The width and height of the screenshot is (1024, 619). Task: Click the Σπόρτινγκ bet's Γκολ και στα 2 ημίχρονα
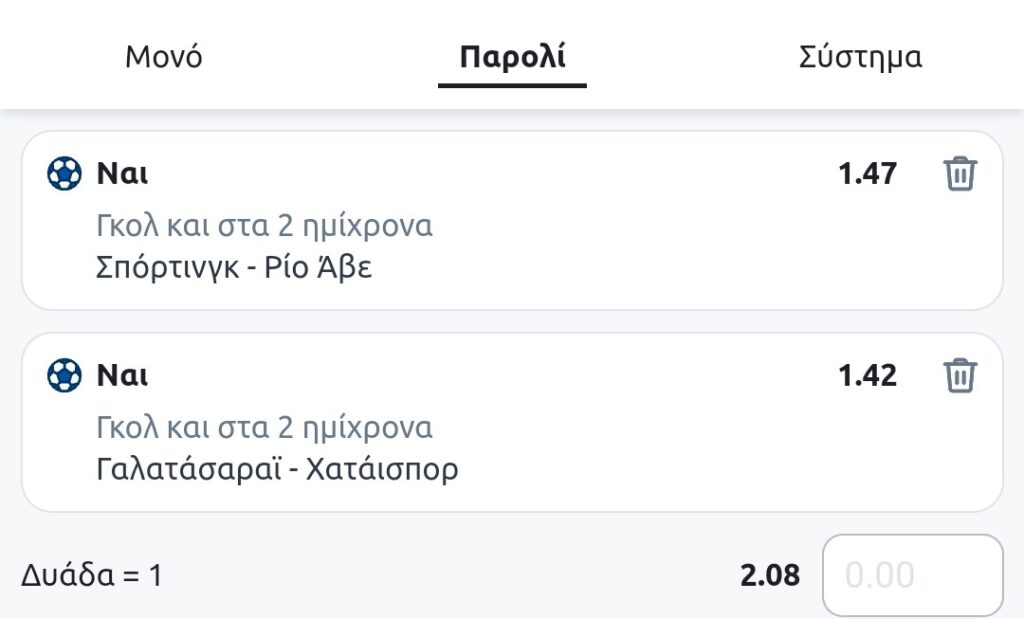264,226
